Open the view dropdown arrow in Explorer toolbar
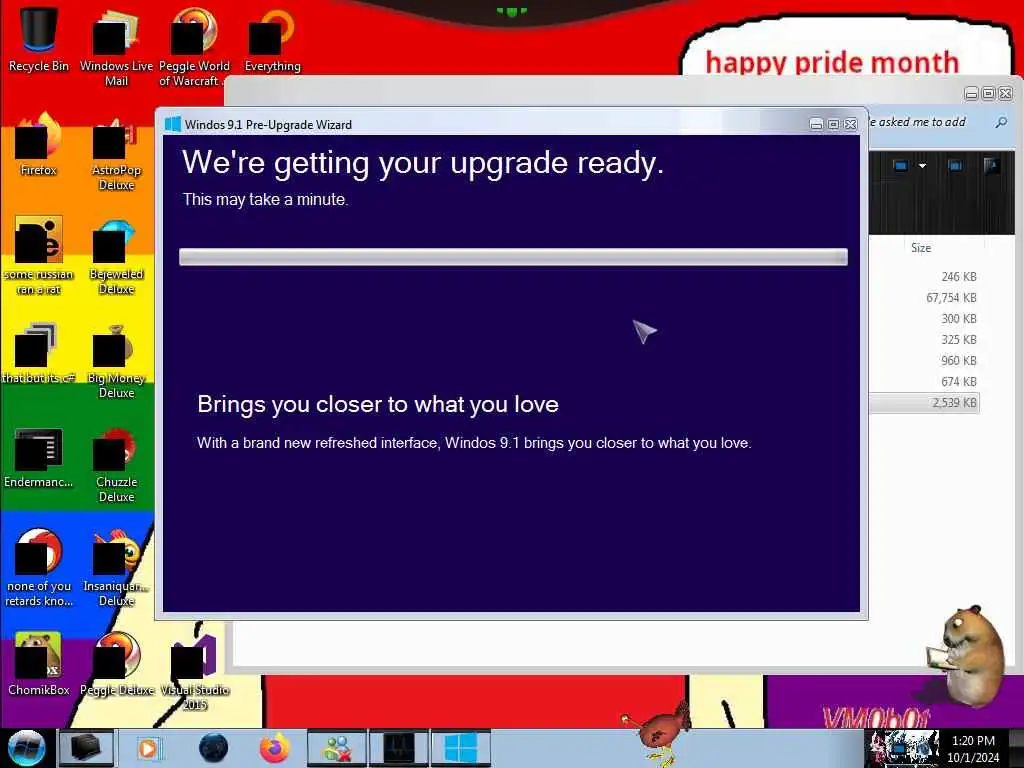 [922, 166]
